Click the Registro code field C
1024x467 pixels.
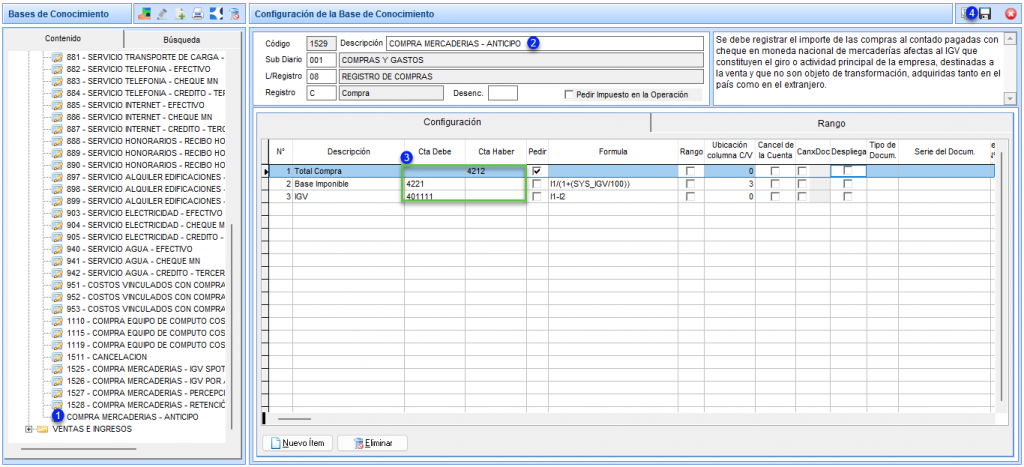coord(321,93)
